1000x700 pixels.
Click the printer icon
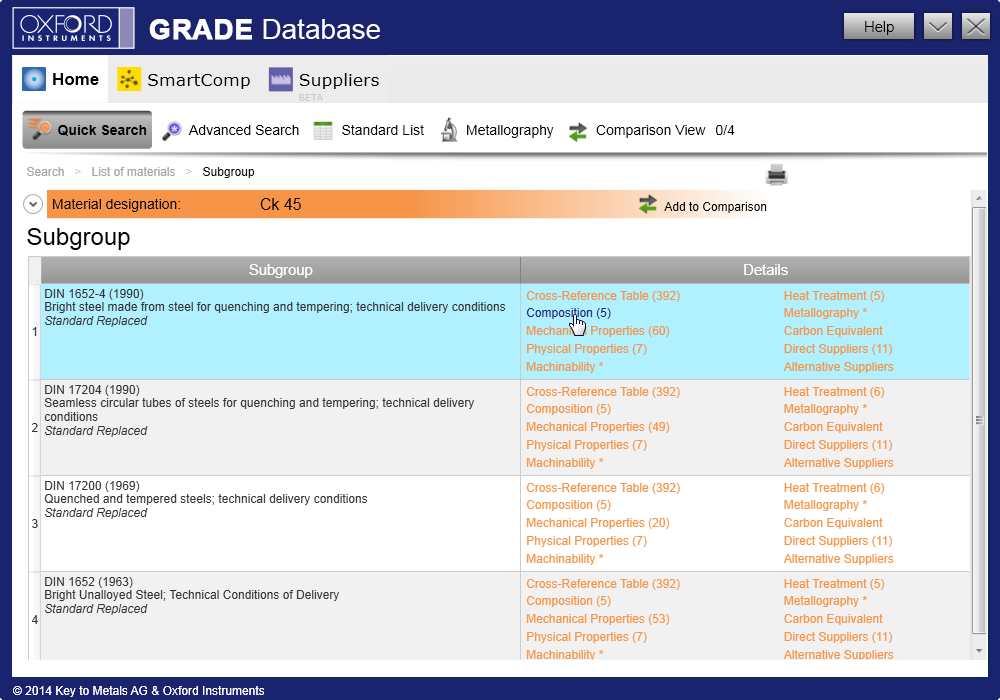click(776, 175)
